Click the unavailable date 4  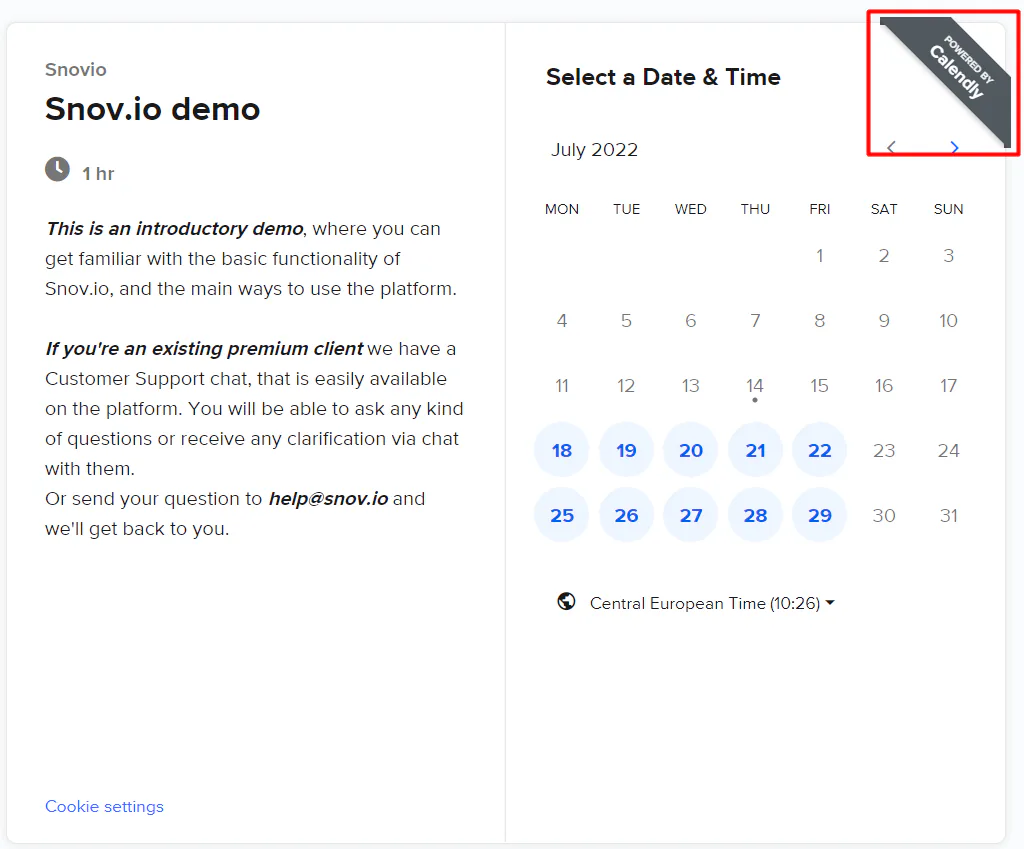click(x=562, y=321)
